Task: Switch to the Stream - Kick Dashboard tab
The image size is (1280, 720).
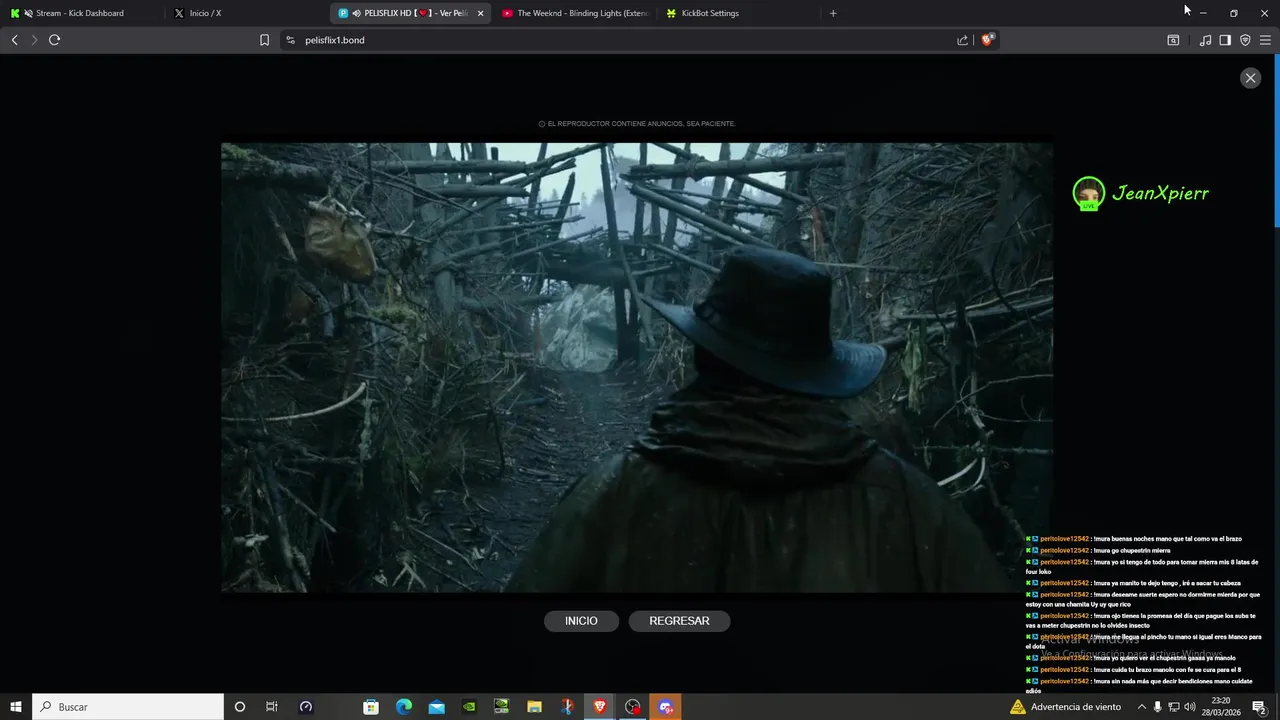Action: pos(82,13)
